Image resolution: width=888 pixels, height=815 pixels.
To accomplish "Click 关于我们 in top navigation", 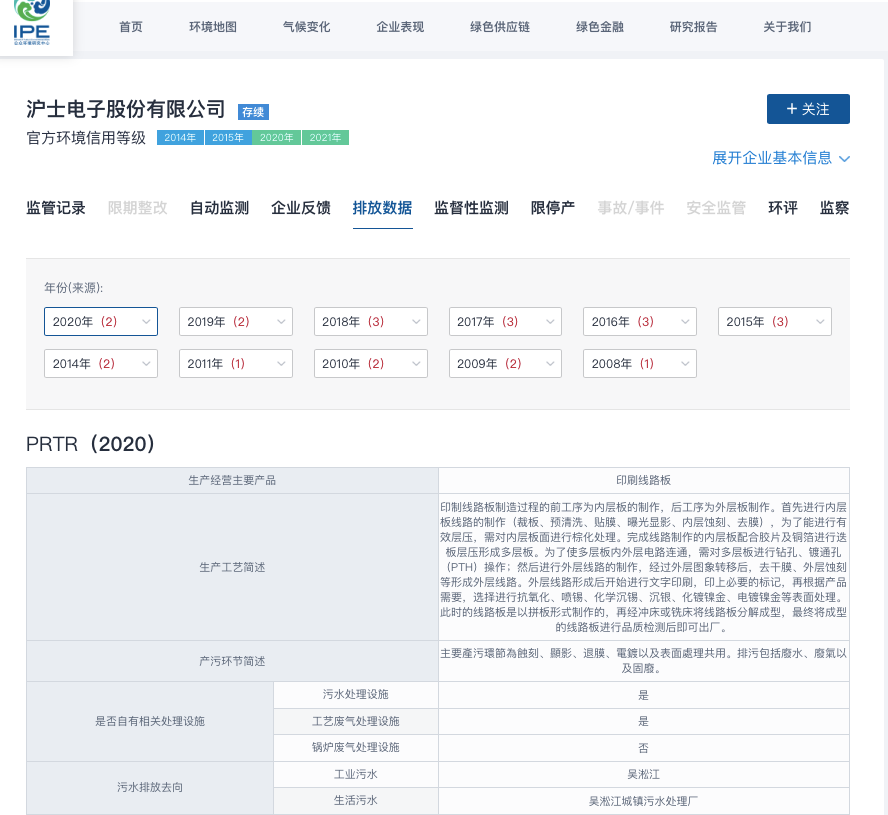I will (787, 27).
